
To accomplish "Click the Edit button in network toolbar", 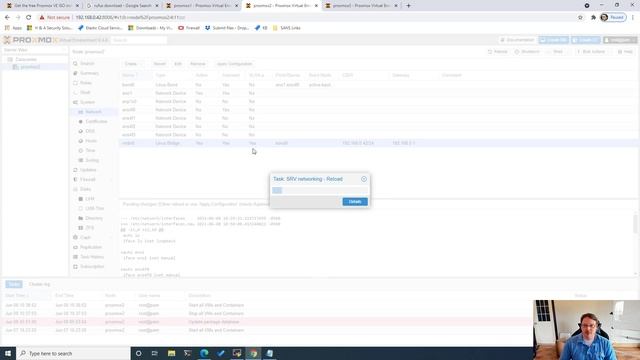I will pyautogui.click(x=178, y=64).
